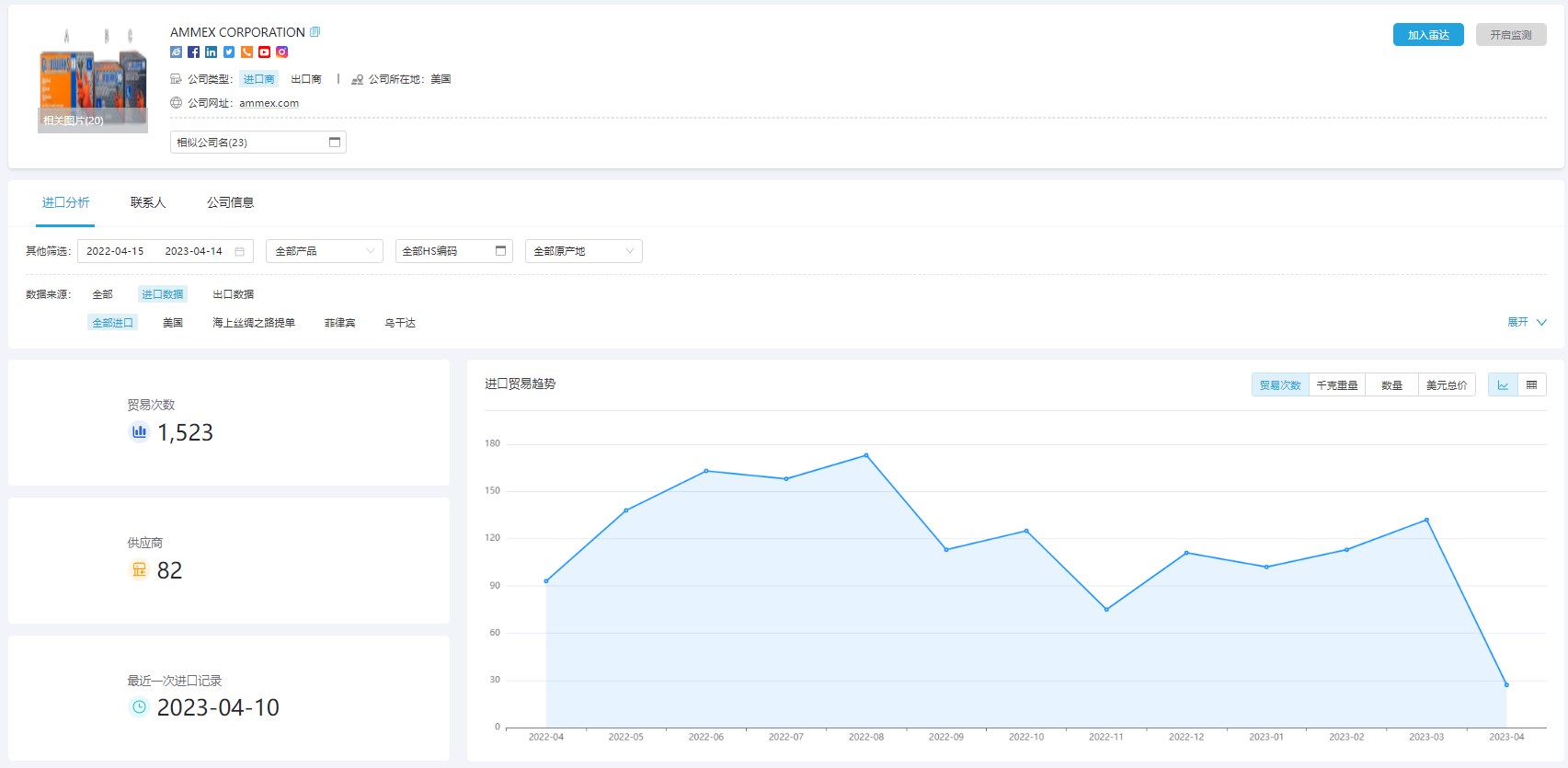Switch to the 公司信息 tab

click(x=230, y=202)
